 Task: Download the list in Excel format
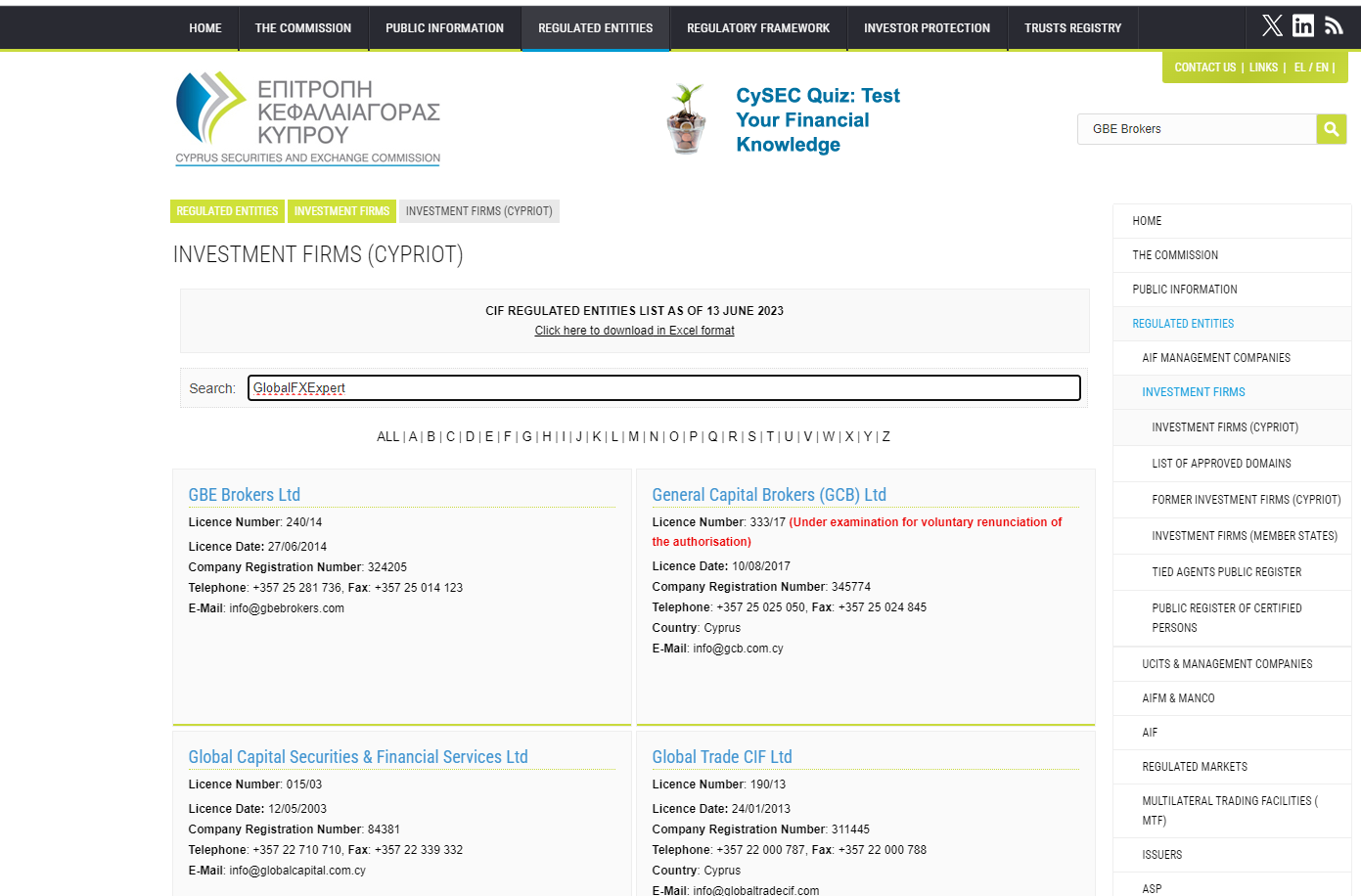pyautogui.click(x=634, y=331)
